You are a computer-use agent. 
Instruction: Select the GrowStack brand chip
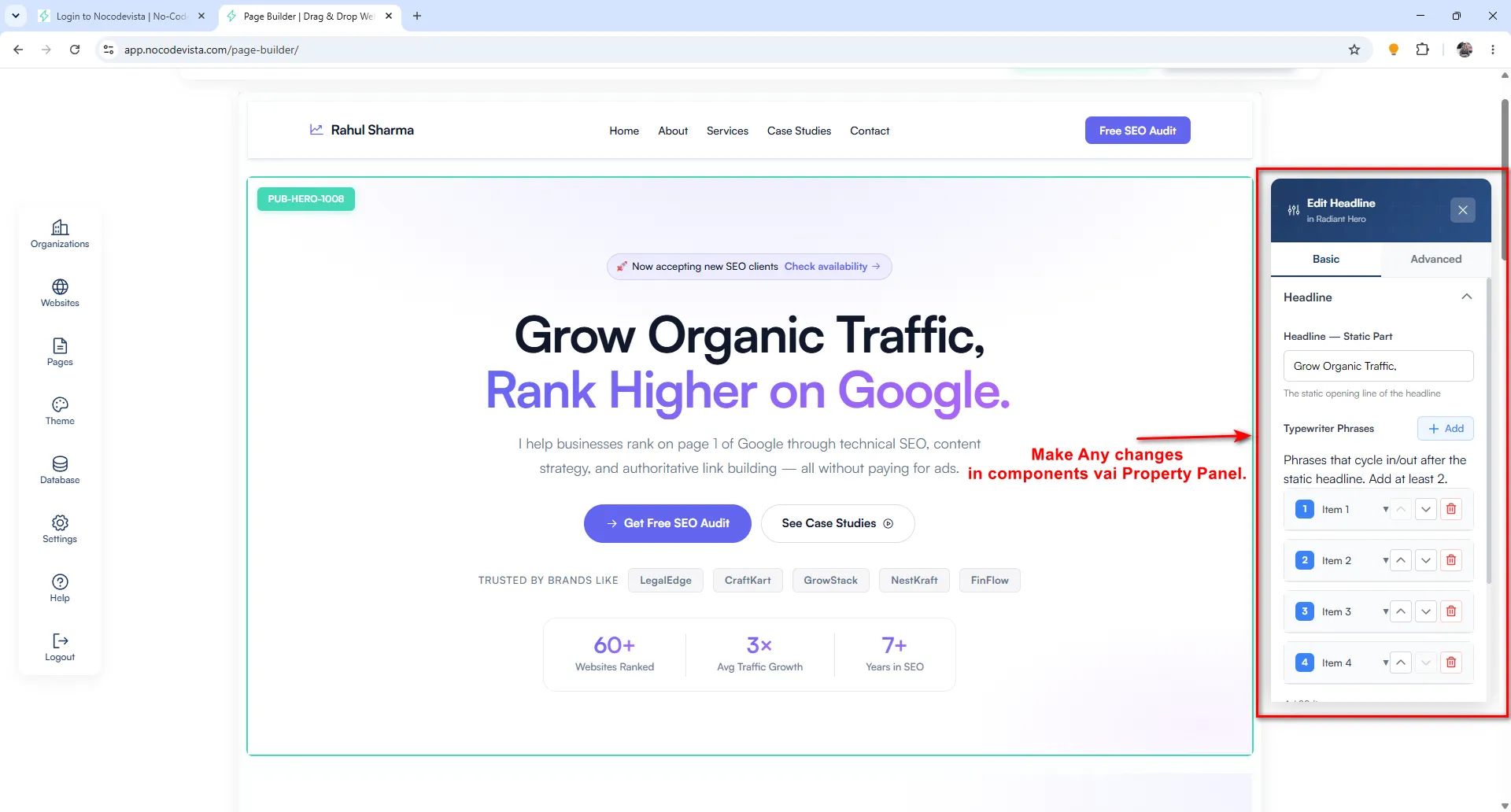(x=830, y=581)
